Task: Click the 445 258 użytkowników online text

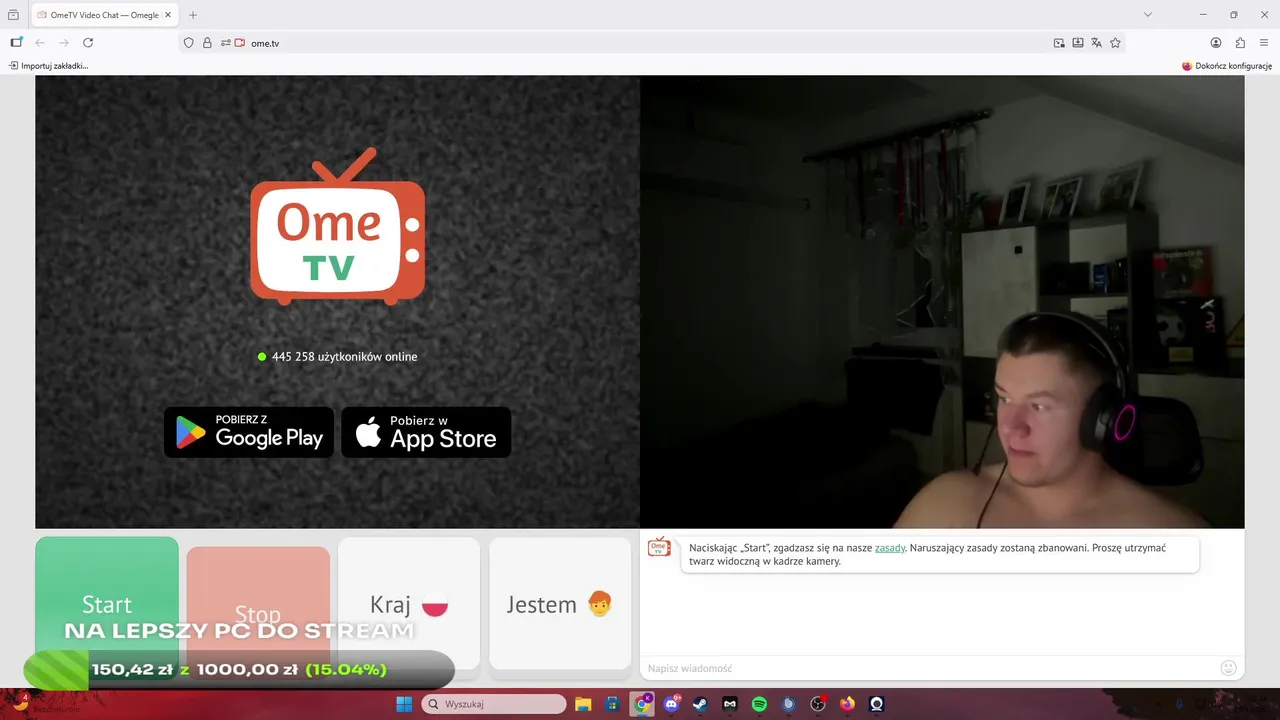Action: 344,357
